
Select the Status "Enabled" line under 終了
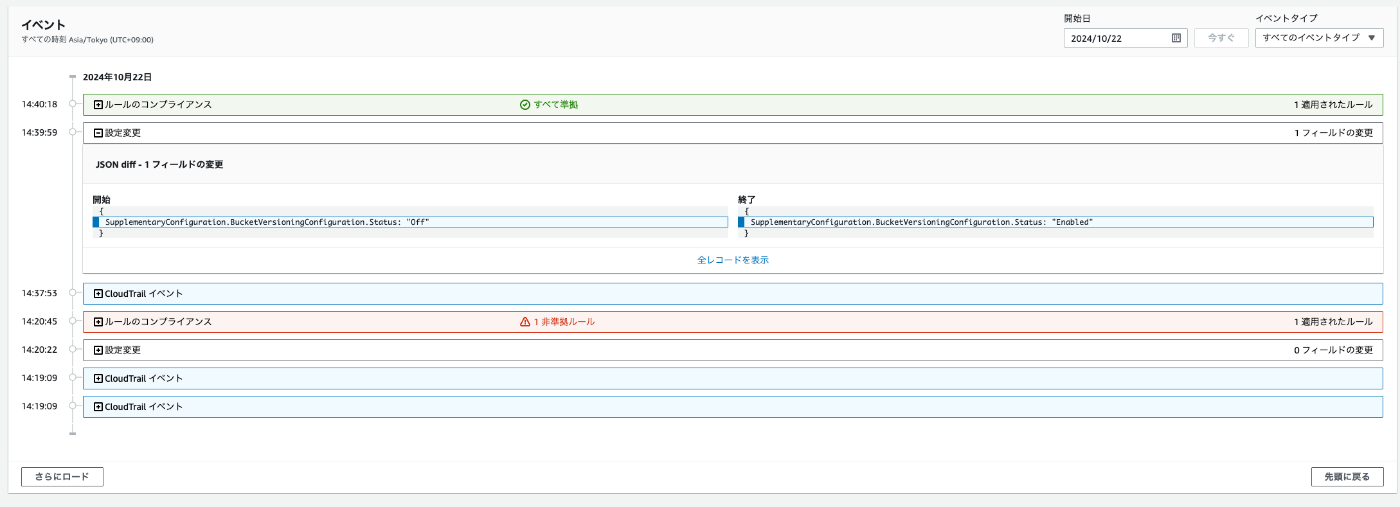point(1056,222)
